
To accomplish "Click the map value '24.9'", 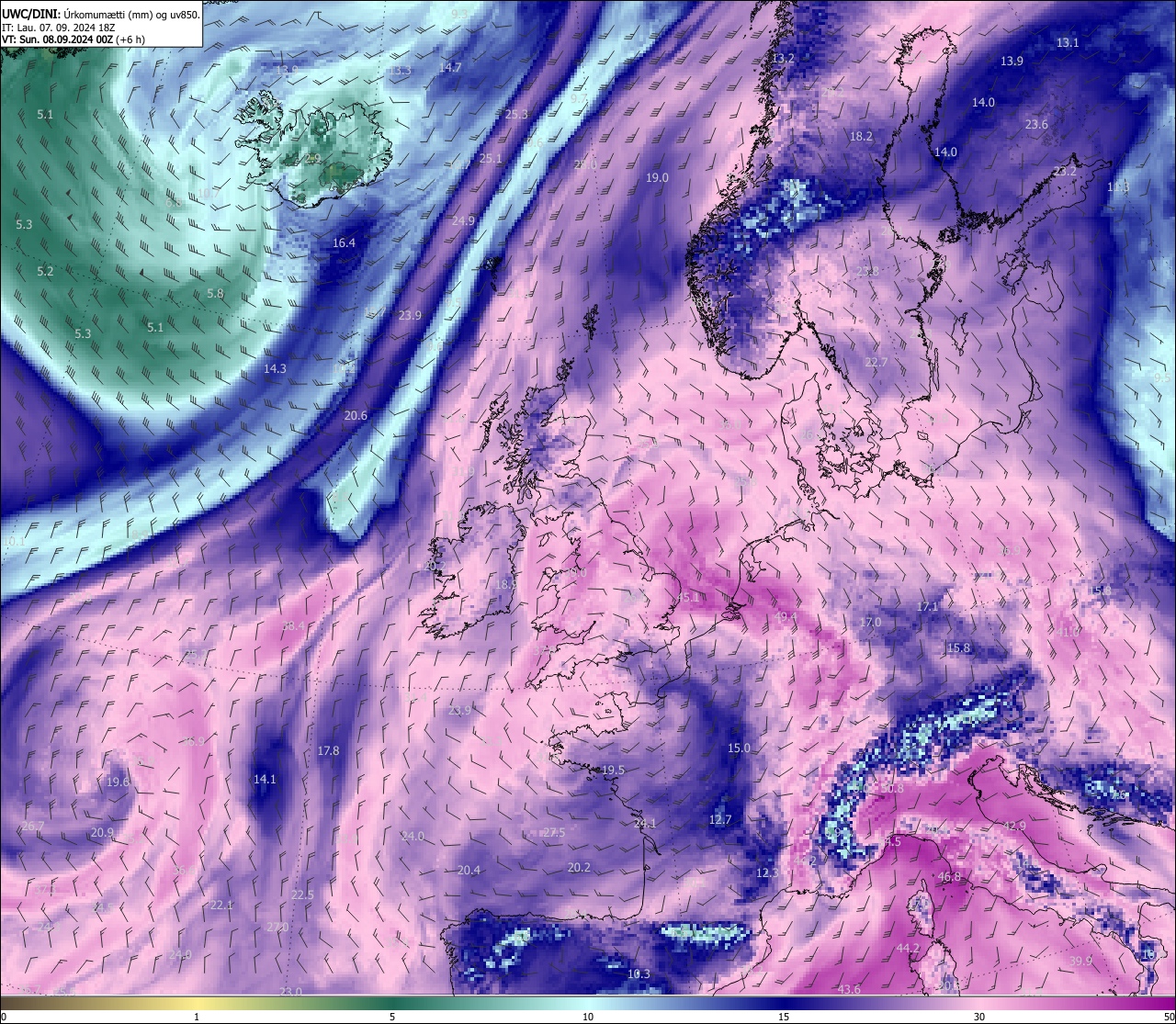I will coord(463,221).
